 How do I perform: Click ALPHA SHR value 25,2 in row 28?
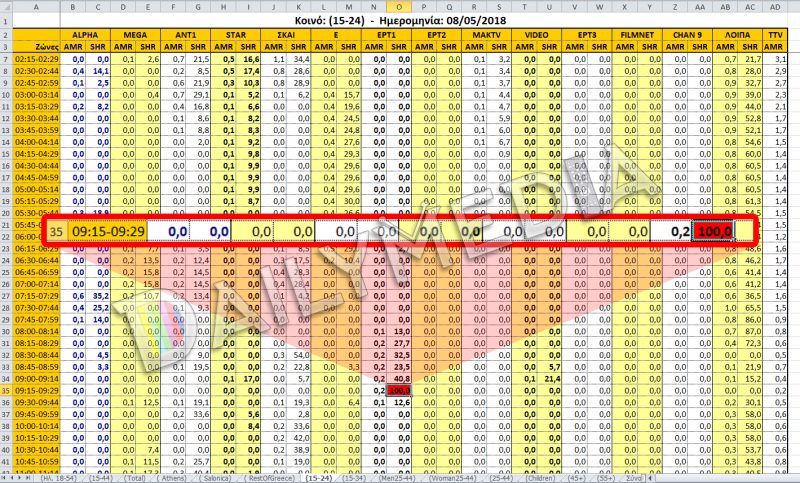pos(98,308)
